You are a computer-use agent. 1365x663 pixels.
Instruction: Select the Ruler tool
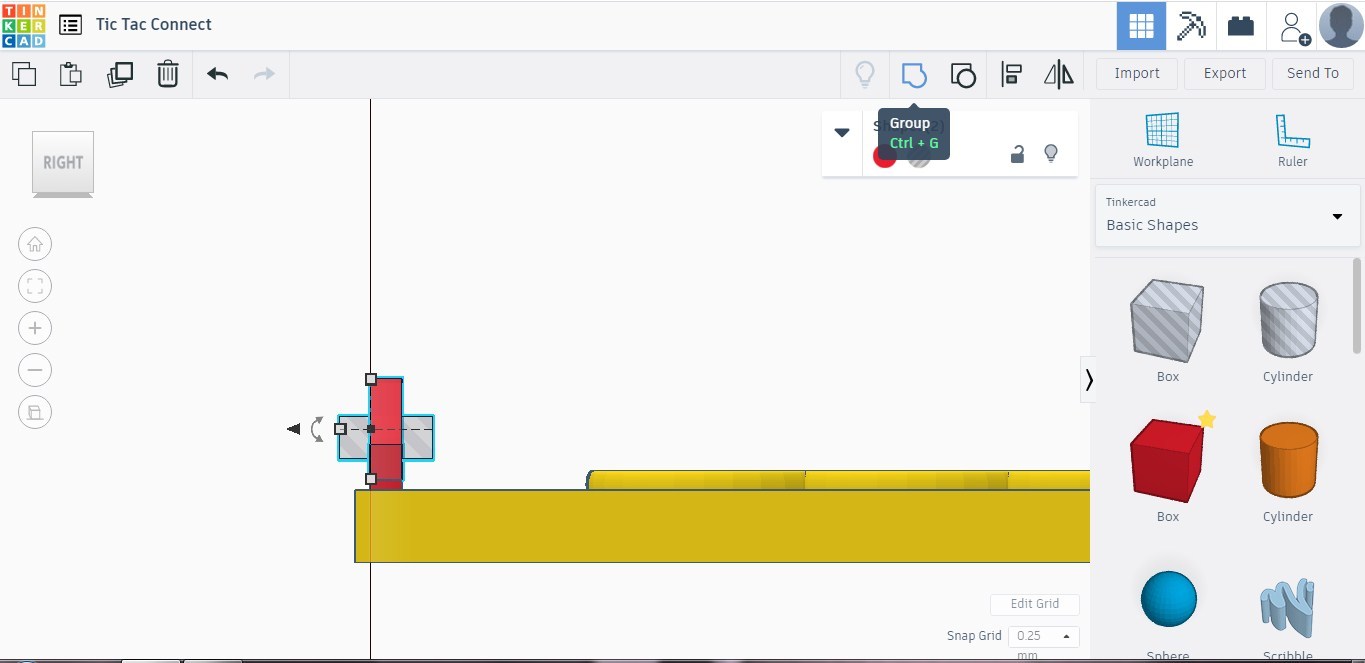click(1293, 139)
